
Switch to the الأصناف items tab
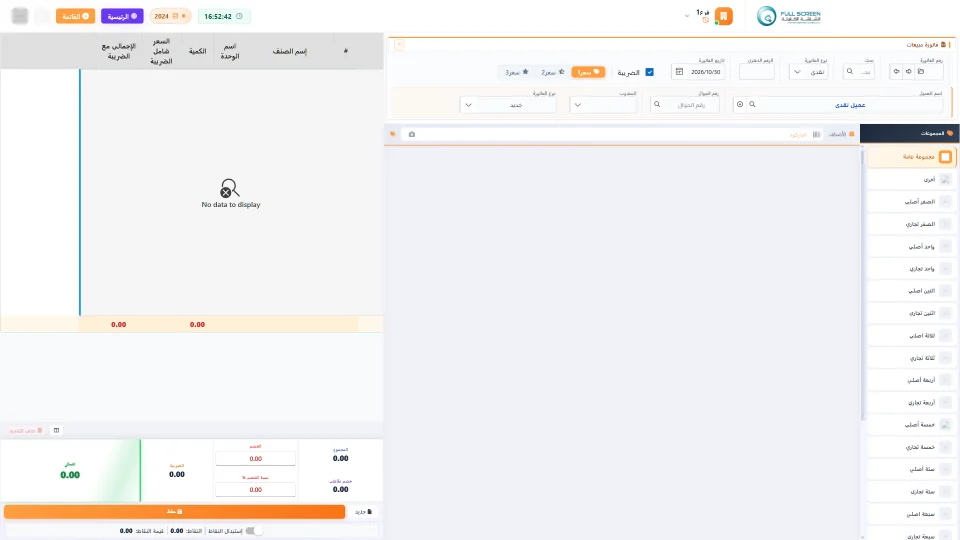[841, 134]
